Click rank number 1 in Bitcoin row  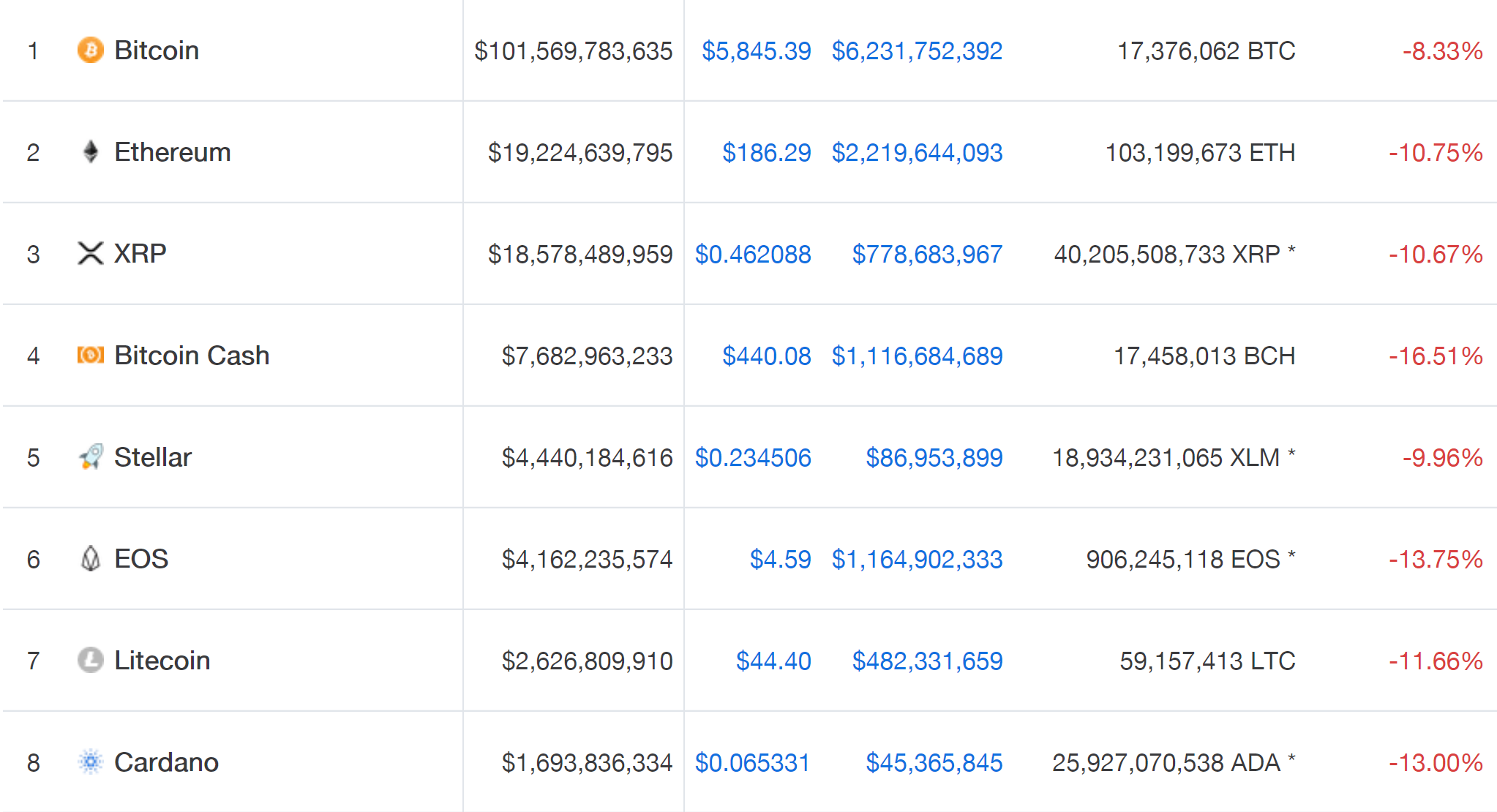tap(33, 50)
